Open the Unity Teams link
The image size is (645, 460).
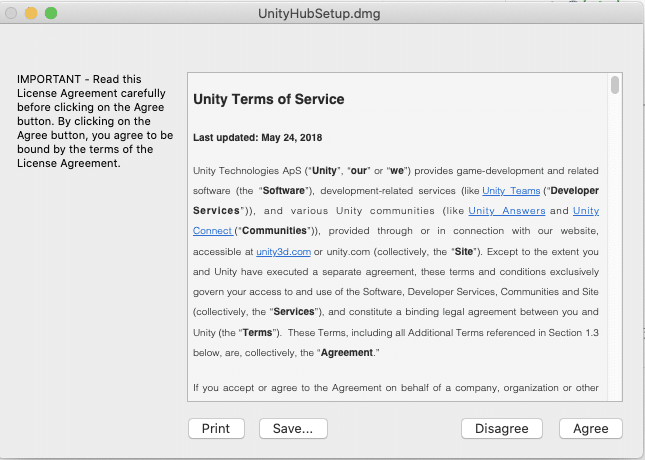point(511,191)
